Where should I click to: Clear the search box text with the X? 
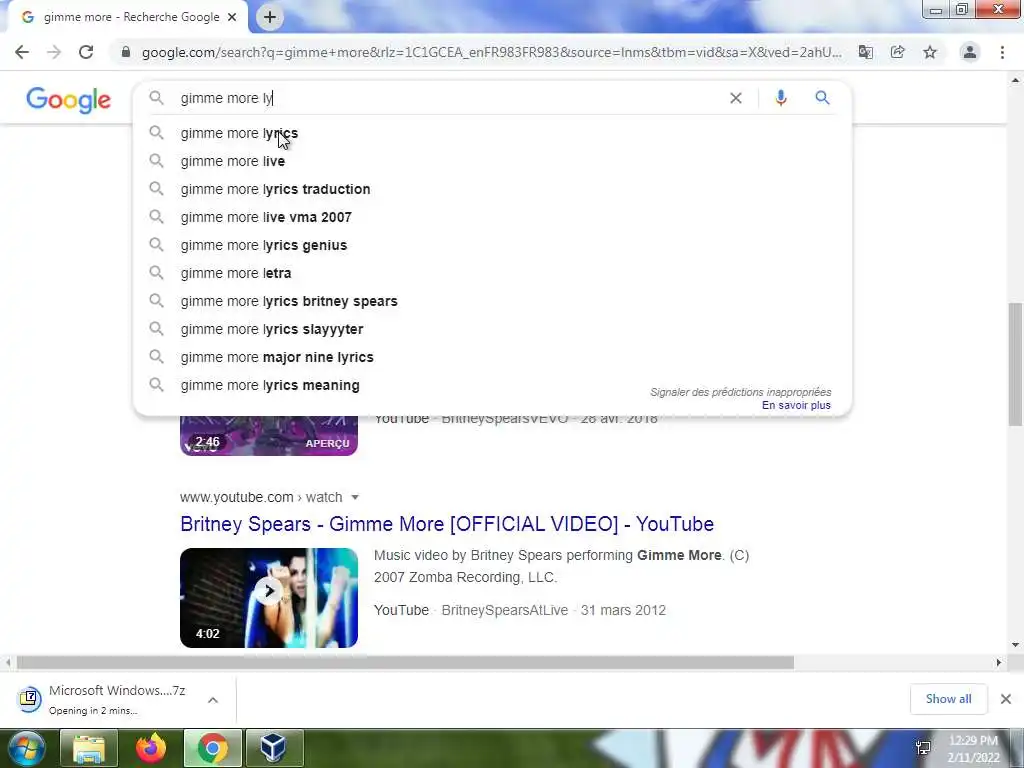(735, 98)
